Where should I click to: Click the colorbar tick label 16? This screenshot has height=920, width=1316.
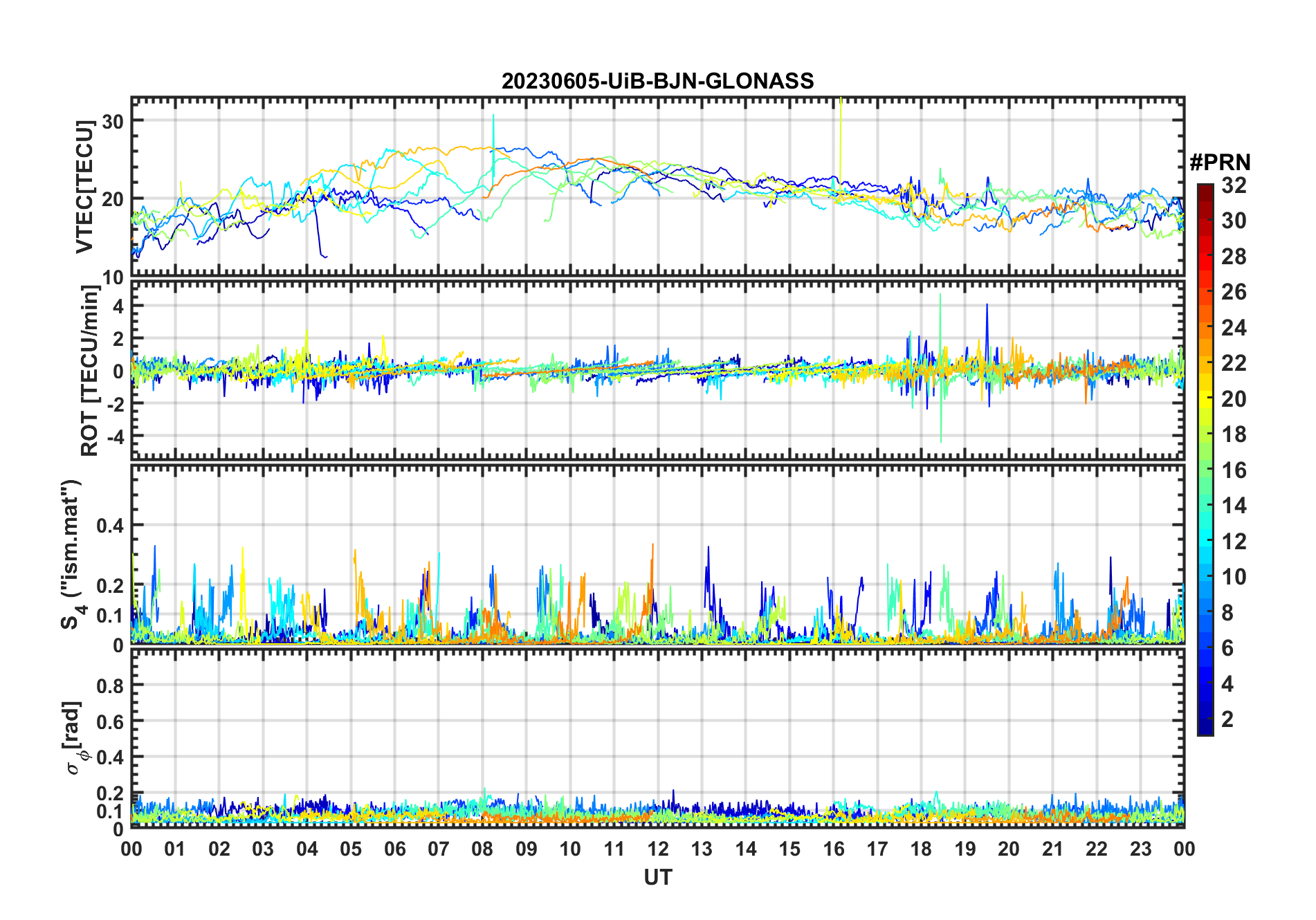point(1234,470)
